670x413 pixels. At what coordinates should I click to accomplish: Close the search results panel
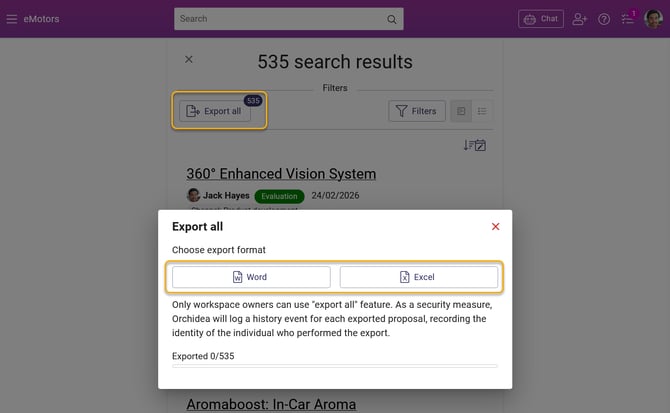pyautogui.click(x=189, y=60)
